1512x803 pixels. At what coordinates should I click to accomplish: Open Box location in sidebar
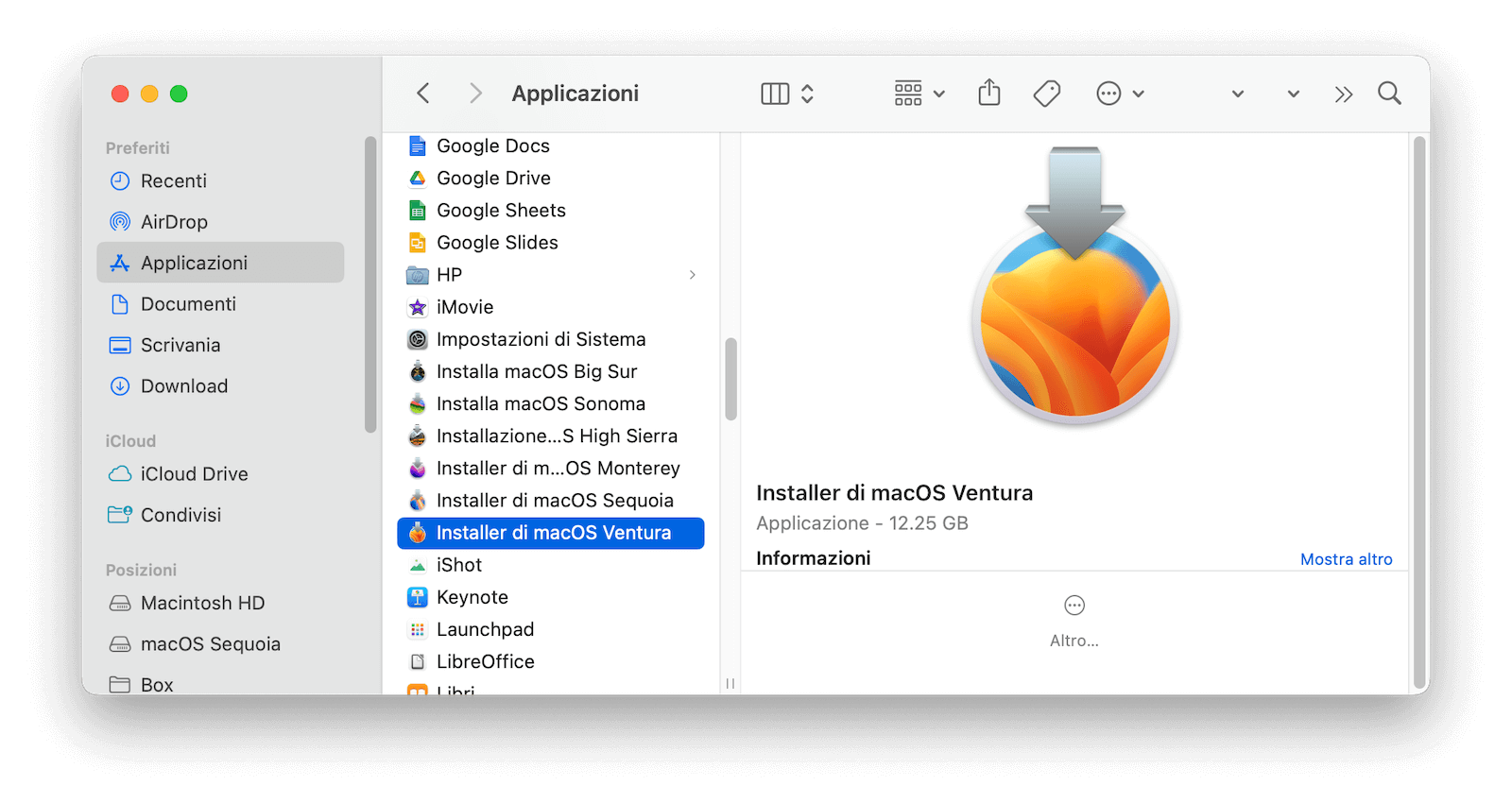[x=220, y=684]
